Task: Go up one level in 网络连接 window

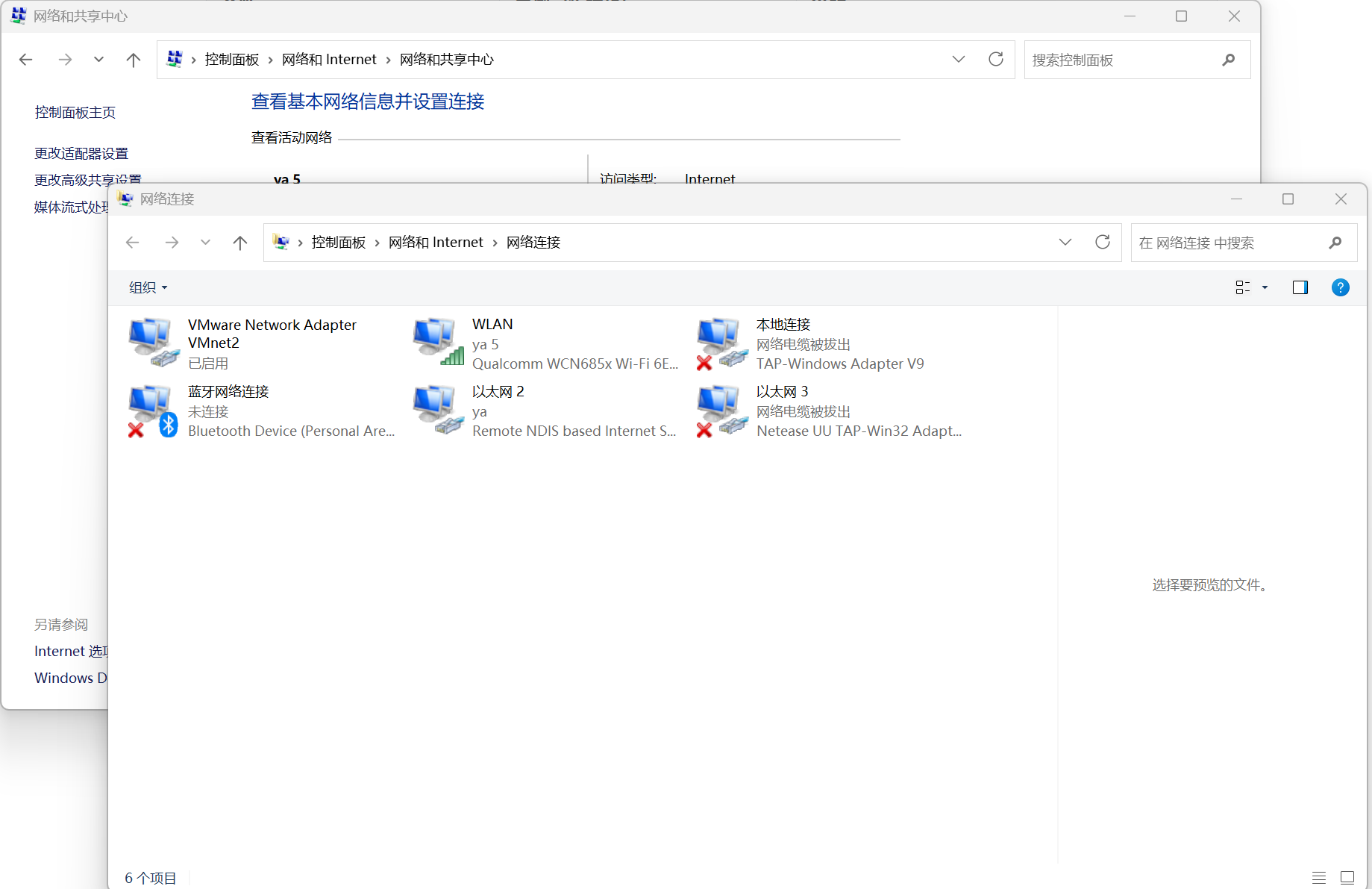Action: 239,243
